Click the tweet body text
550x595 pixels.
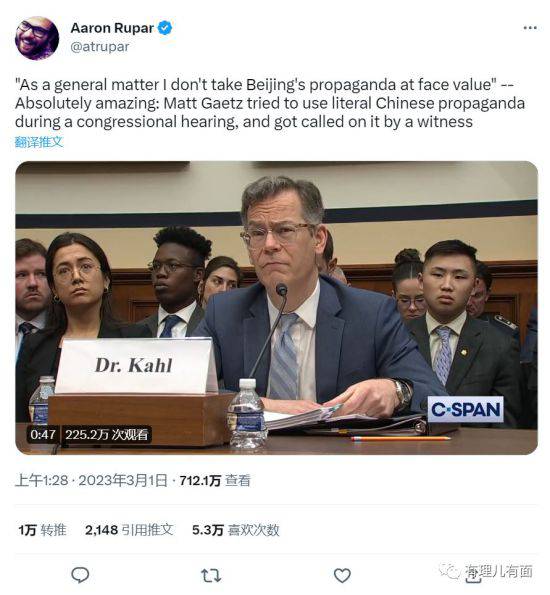(x=270, y=103)
